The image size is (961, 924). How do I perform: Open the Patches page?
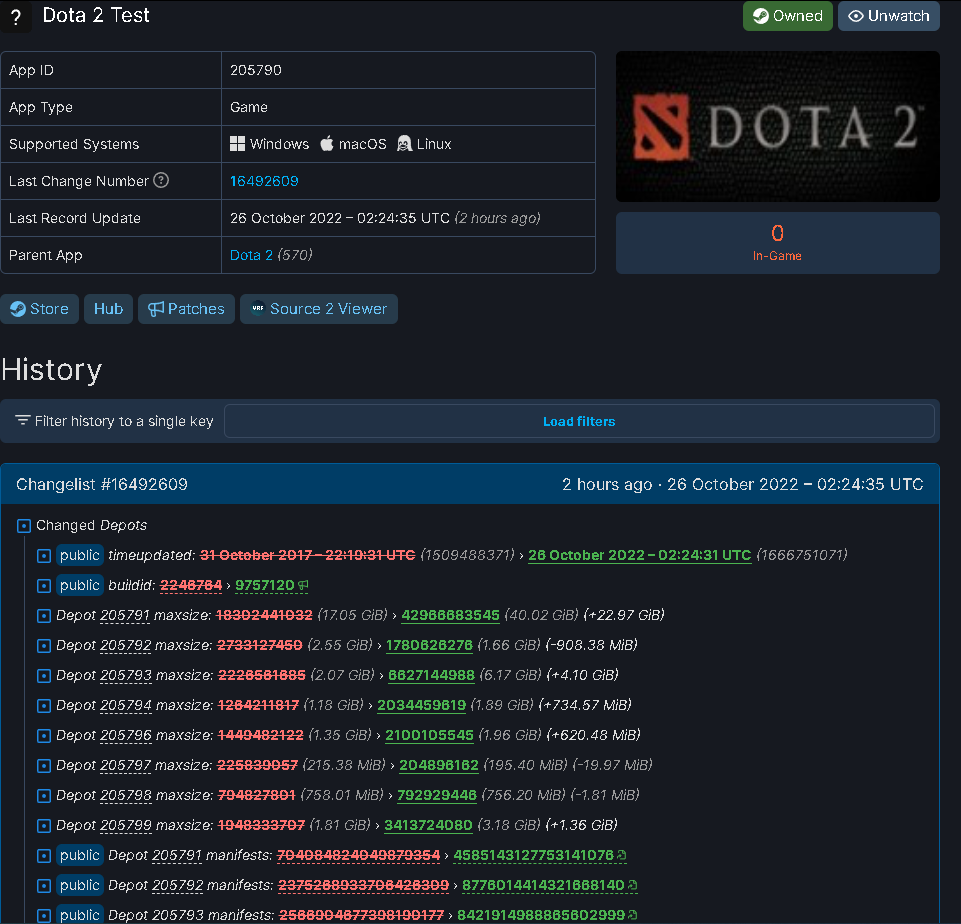point(186,309)
